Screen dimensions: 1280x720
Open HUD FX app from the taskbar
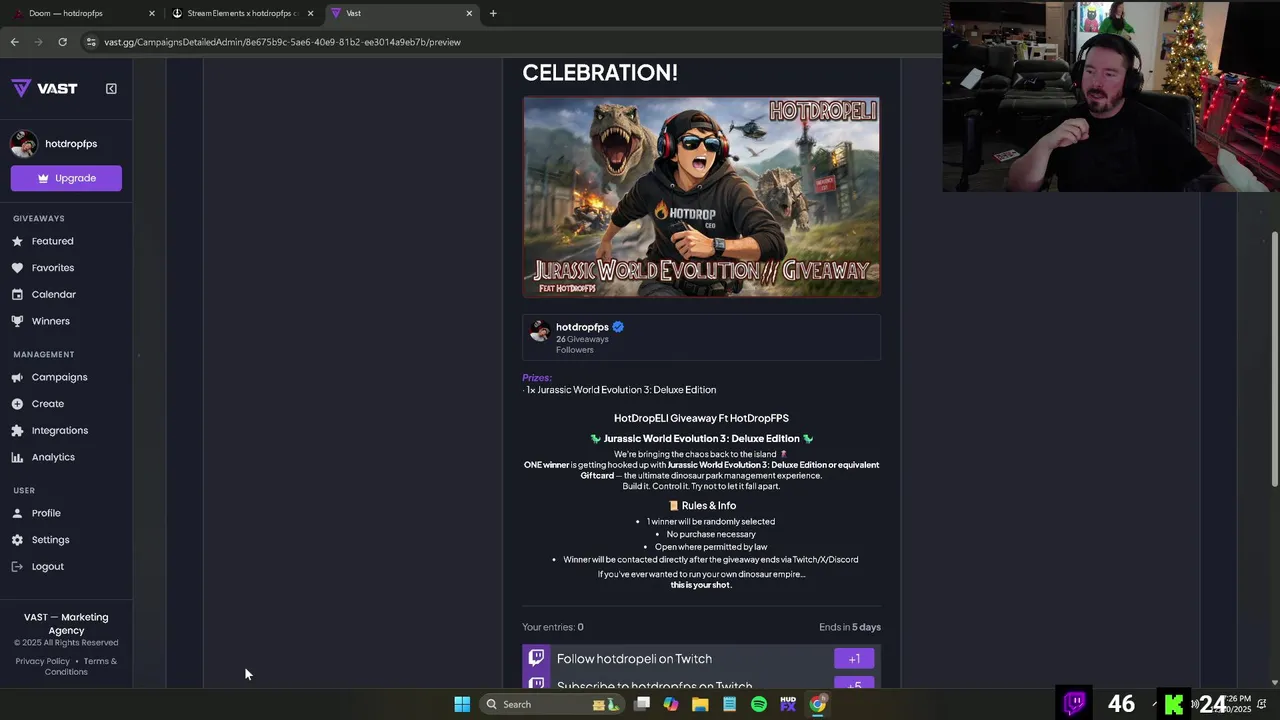click(x=788, y=704)
